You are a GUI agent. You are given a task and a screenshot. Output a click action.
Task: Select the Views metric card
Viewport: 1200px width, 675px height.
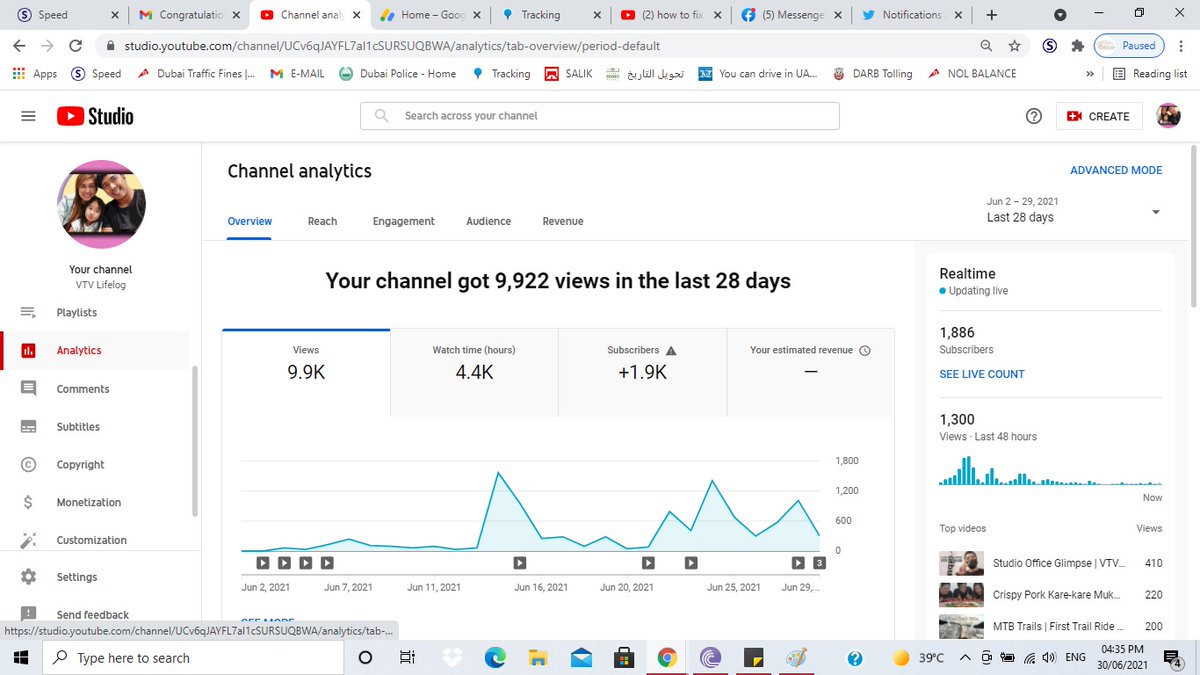306,372
